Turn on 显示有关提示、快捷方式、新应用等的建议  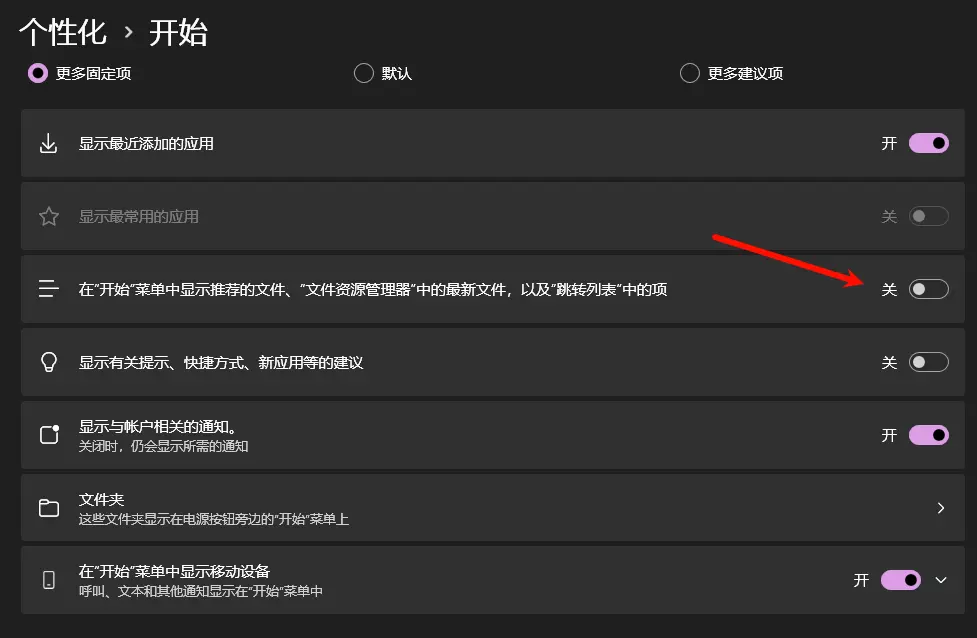click(x=928, y=362)
